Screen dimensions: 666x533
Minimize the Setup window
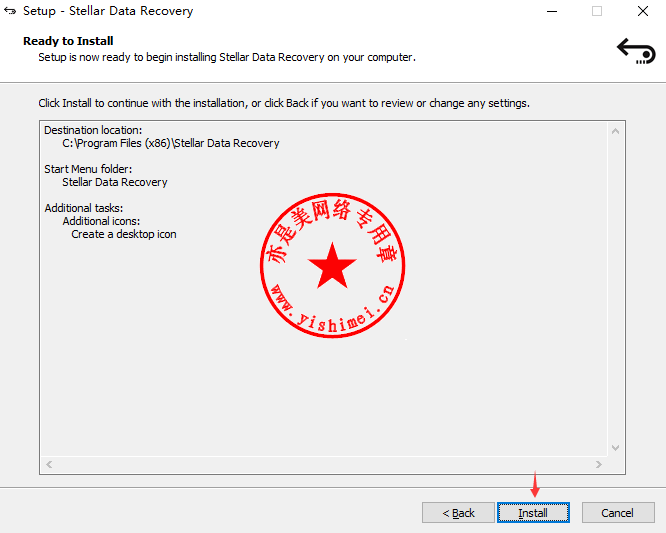[x=552, y=11]
